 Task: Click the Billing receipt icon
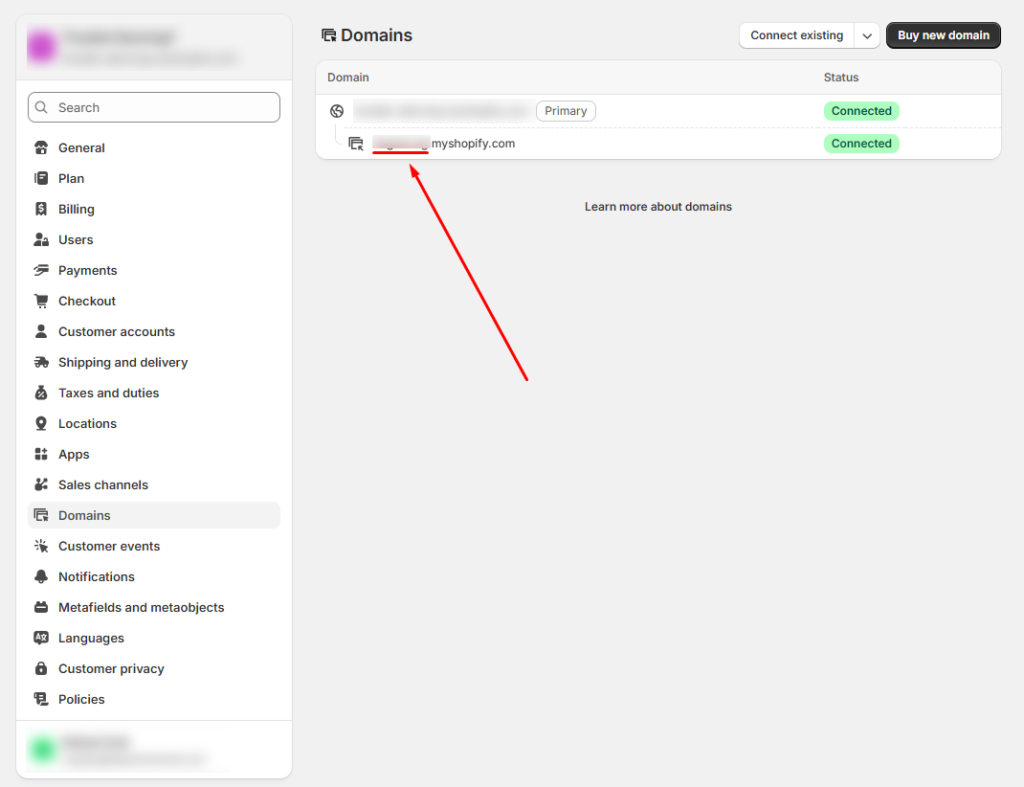(41, 209)
